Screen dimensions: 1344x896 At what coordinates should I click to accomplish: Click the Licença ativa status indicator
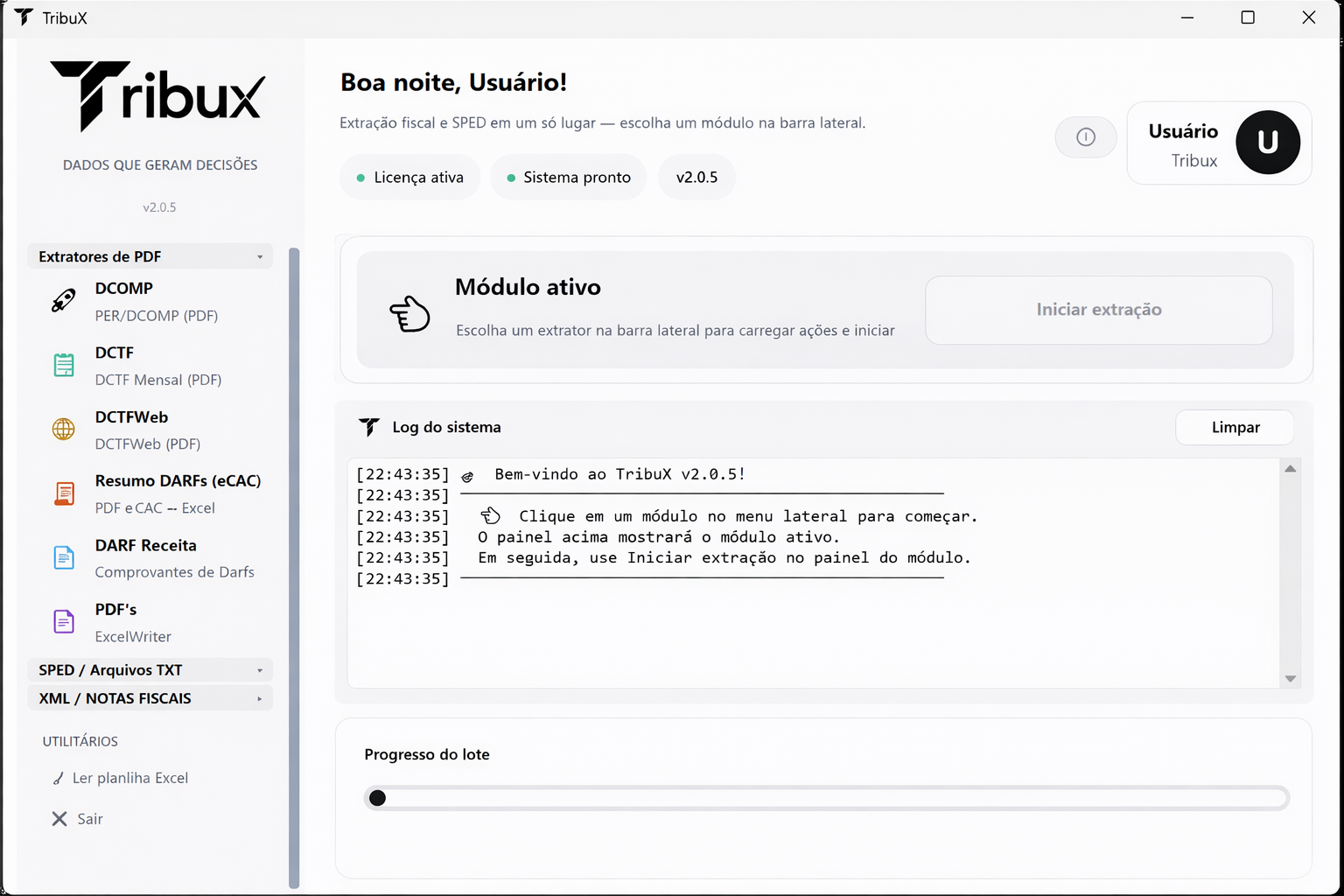tap(409, 177)
